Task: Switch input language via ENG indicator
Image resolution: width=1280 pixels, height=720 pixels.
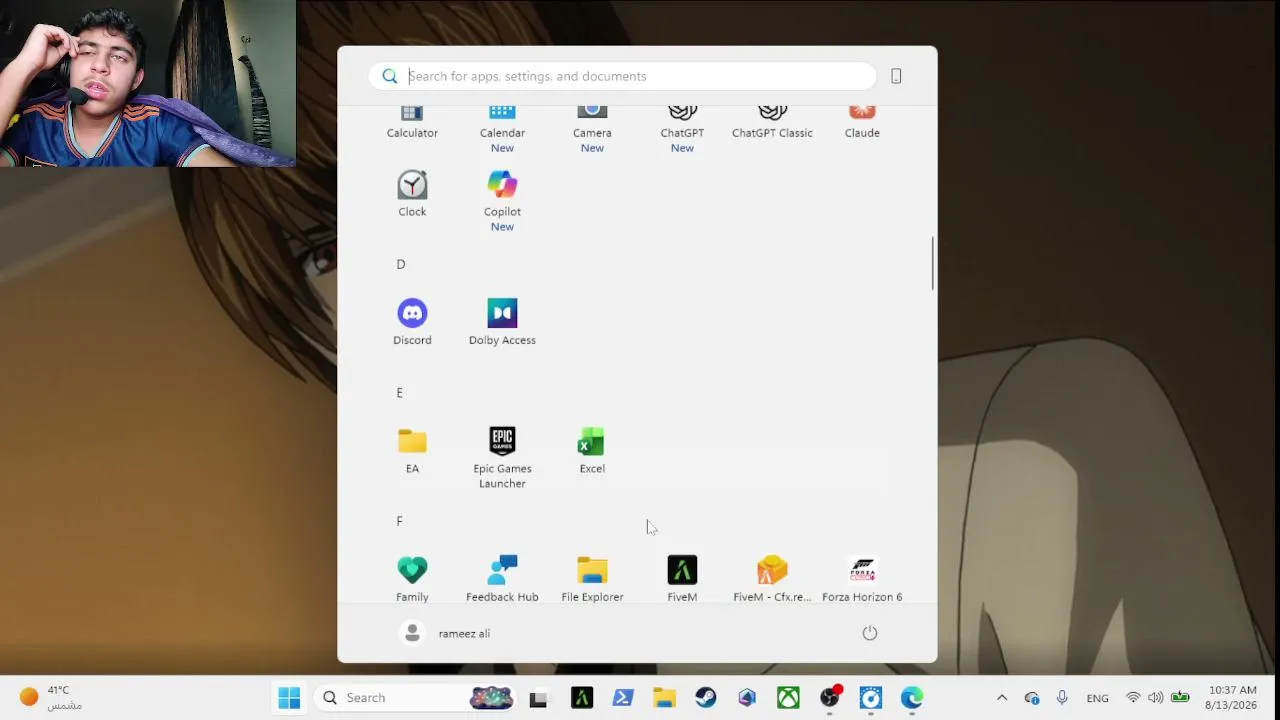Action: [x=1097, y=698]
